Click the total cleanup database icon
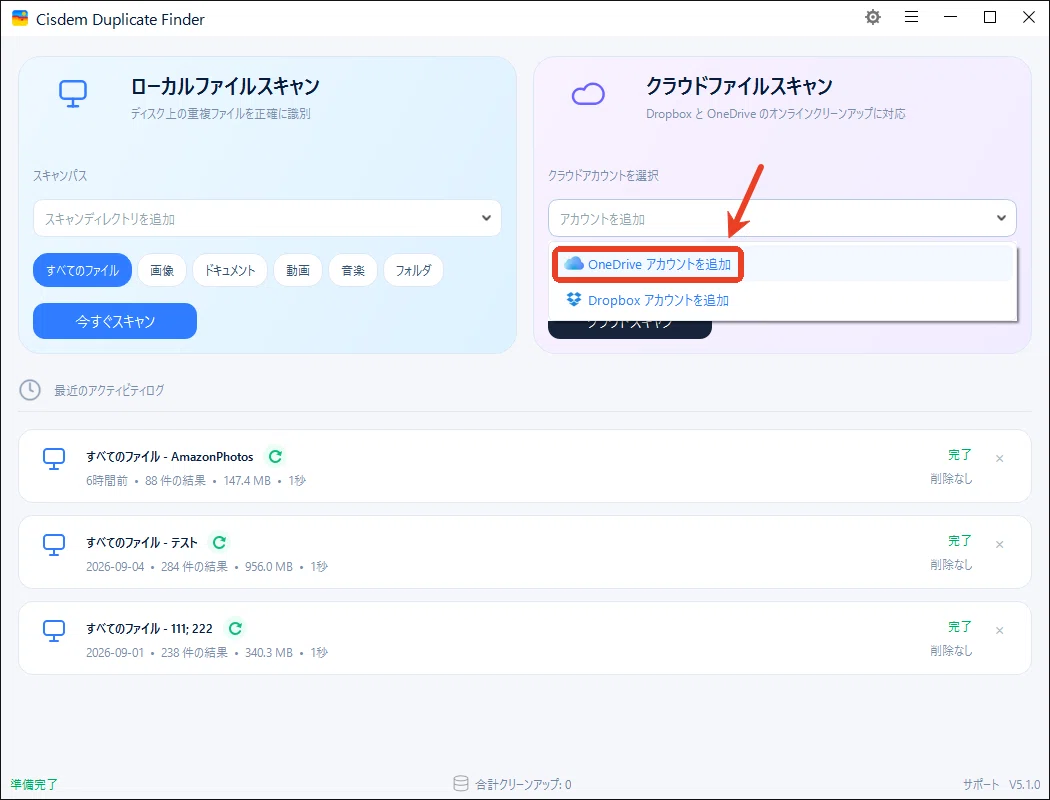1050x800 pixels. coord(461,784)
